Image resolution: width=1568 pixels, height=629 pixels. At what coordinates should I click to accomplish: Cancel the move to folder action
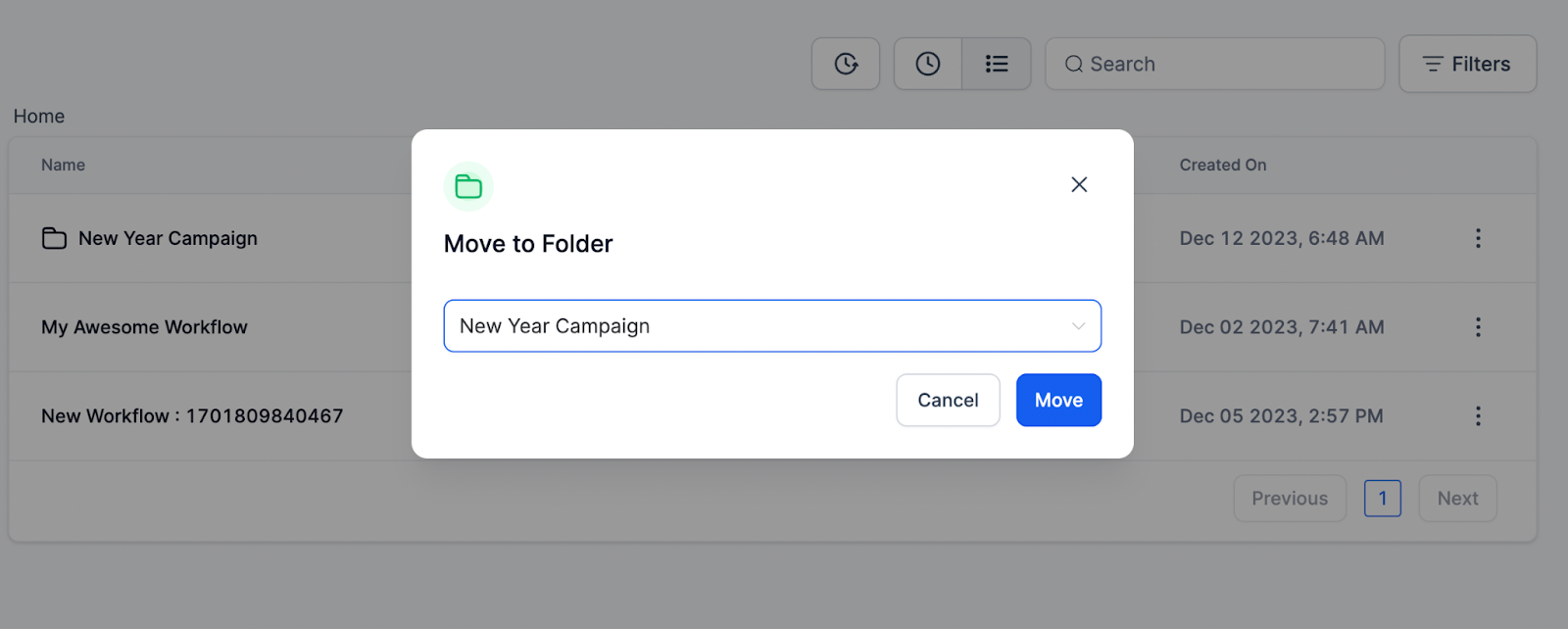point(948,400)
